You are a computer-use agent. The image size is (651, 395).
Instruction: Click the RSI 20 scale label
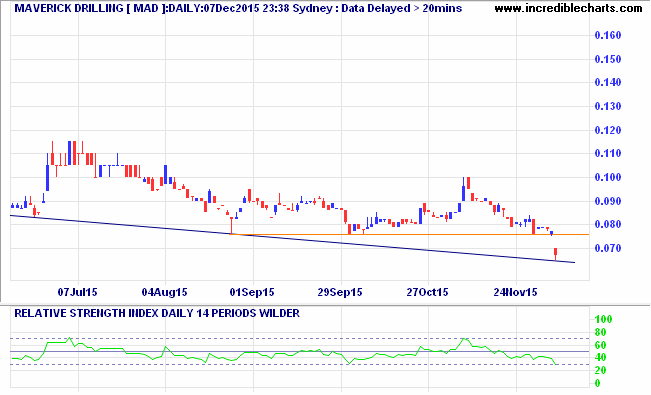pos(600,370)
